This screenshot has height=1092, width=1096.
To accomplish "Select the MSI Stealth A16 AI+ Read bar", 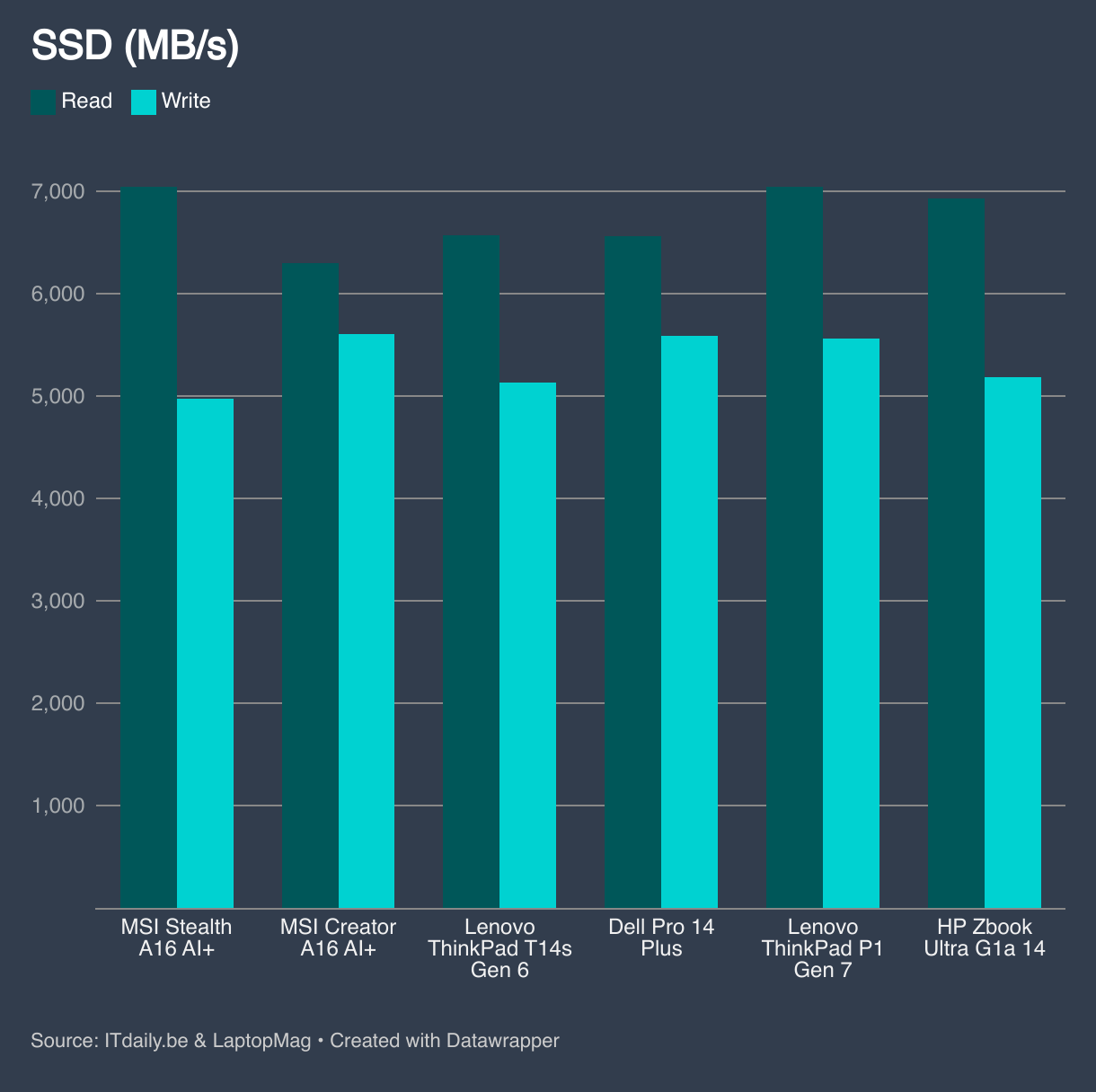I will [148, 547].
